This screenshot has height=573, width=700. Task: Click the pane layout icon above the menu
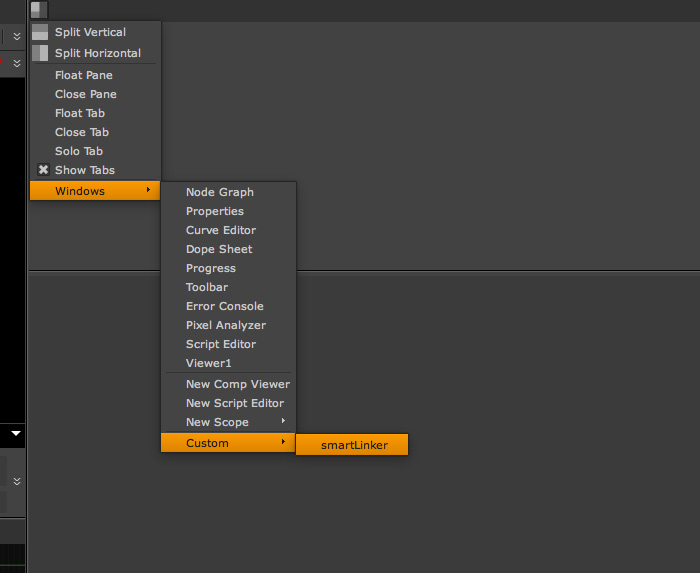coord(38,10)
